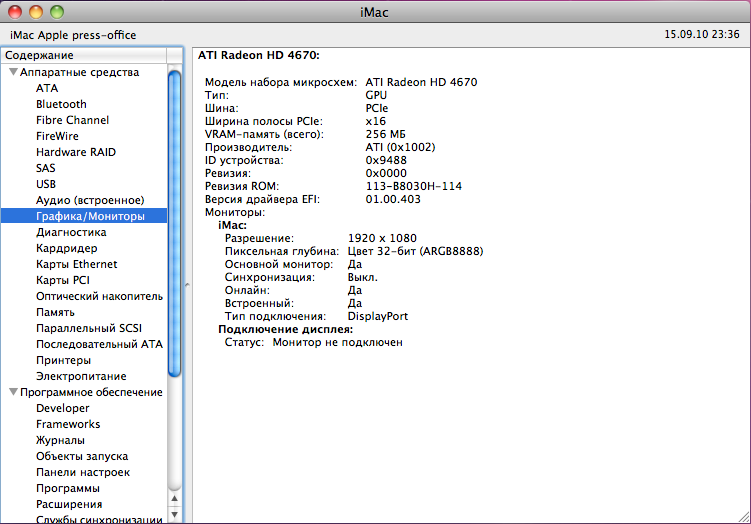Click the DisplayPort connection value

point(378,316)
